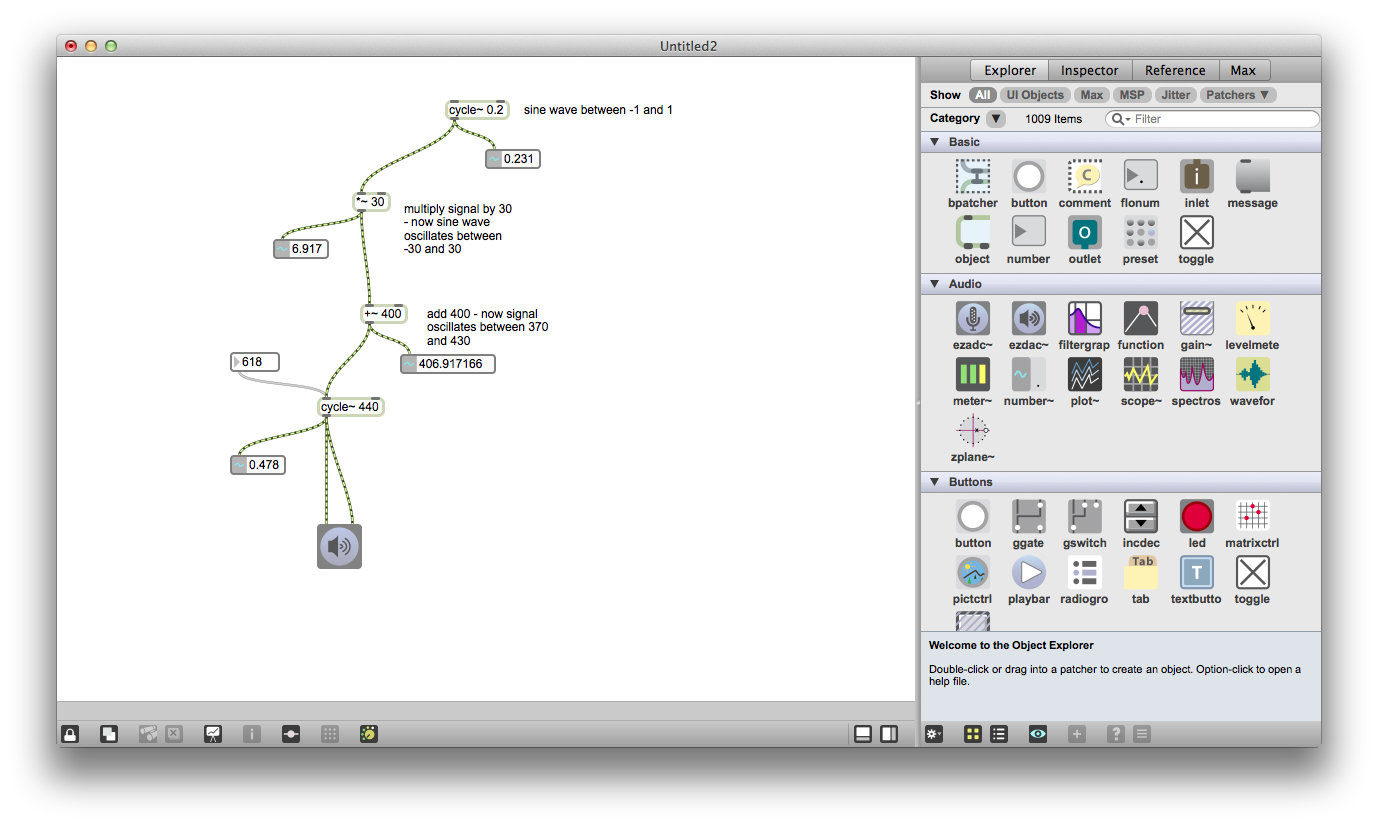1378x826 pixels.
Task: Select the Reference tab
Action: (1175, 70)
